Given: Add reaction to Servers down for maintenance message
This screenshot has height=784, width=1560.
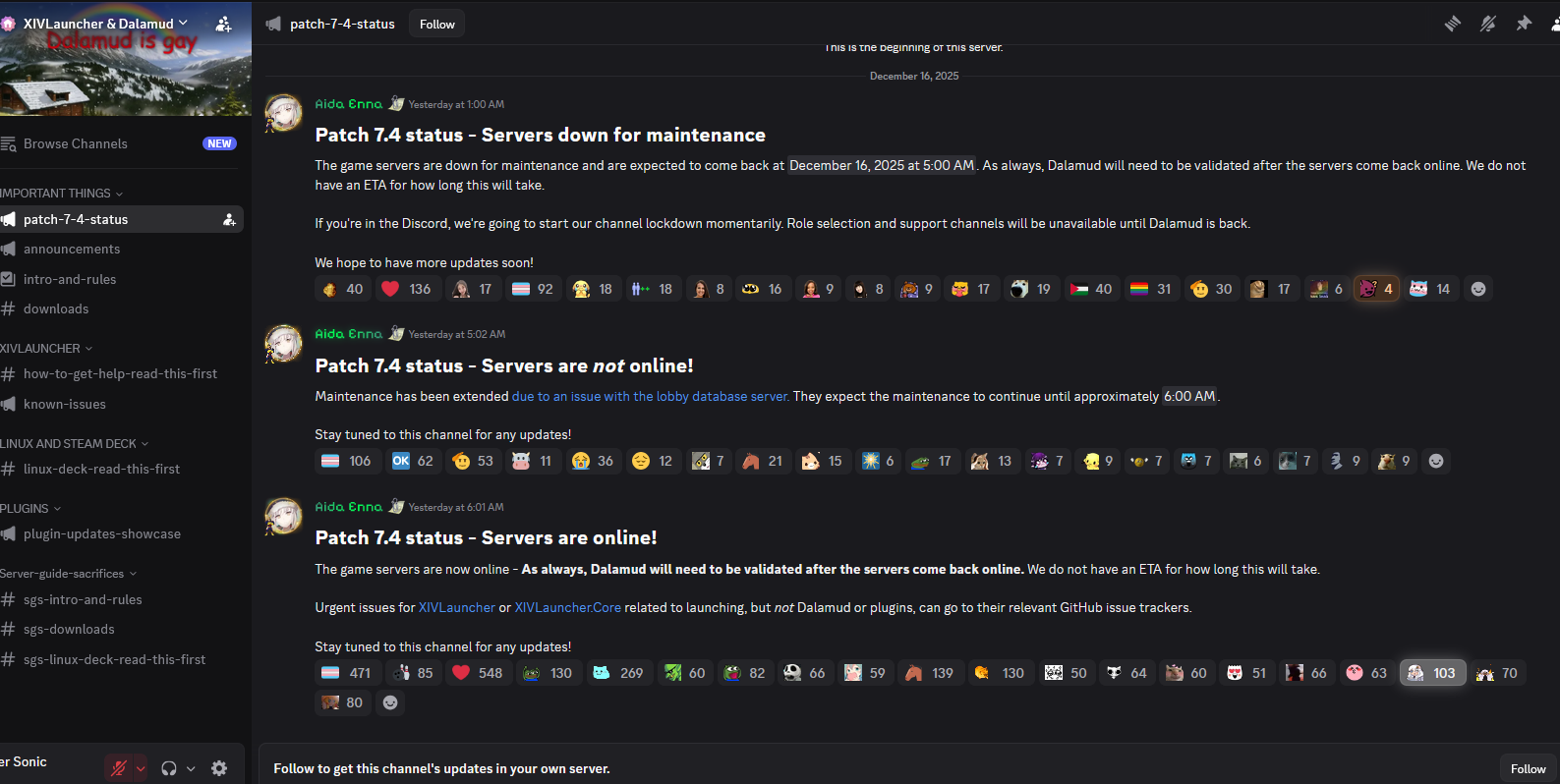Looking at the screenshot, I should pos(1477,289).
